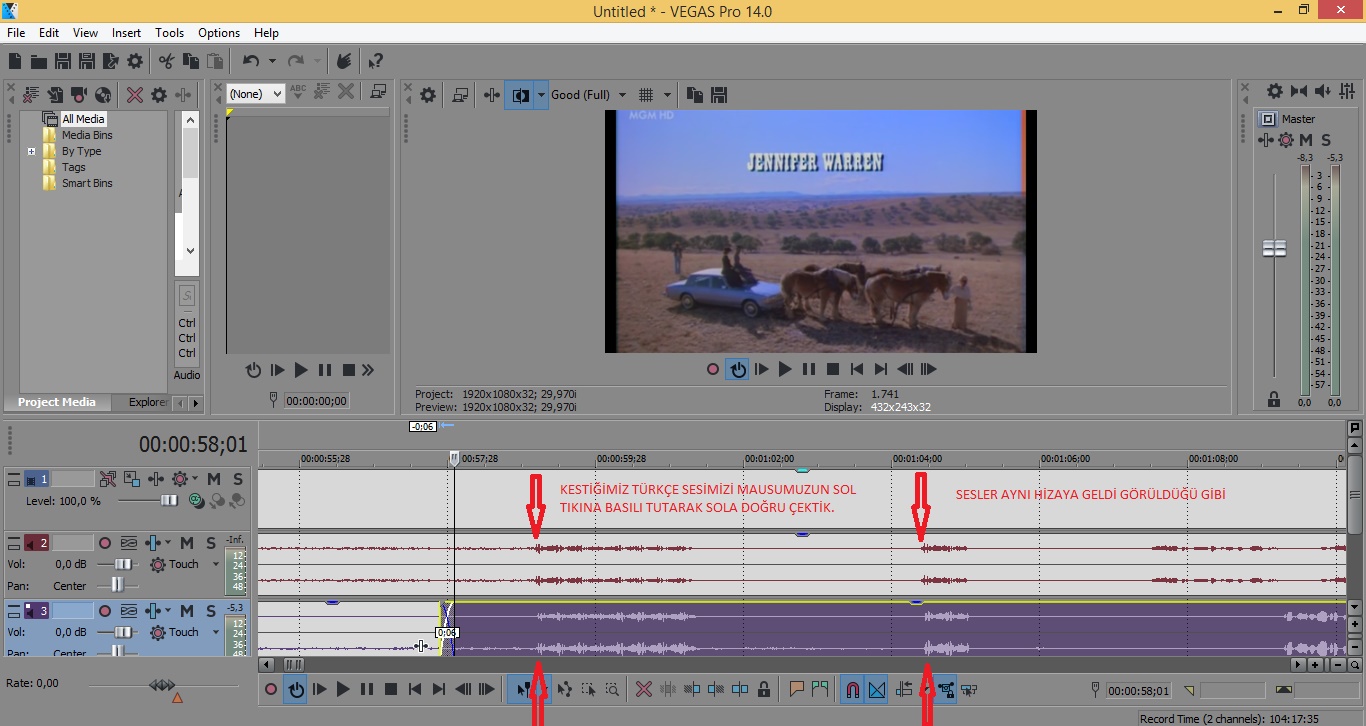Viewport: 1366px width, 726px height.
Task: Open split screen view dropdown arrow
Action: tap(542, 95)
